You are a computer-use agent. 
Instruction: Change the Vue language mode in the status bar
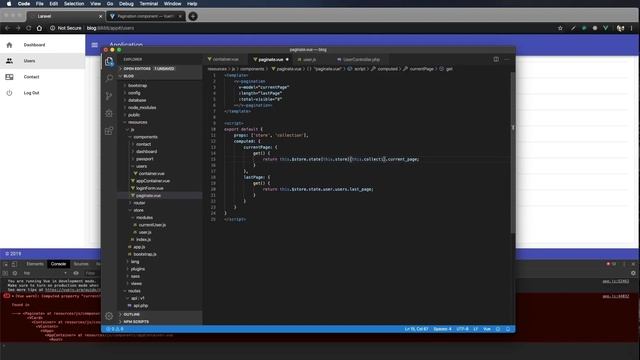click(x=487, y=329)
